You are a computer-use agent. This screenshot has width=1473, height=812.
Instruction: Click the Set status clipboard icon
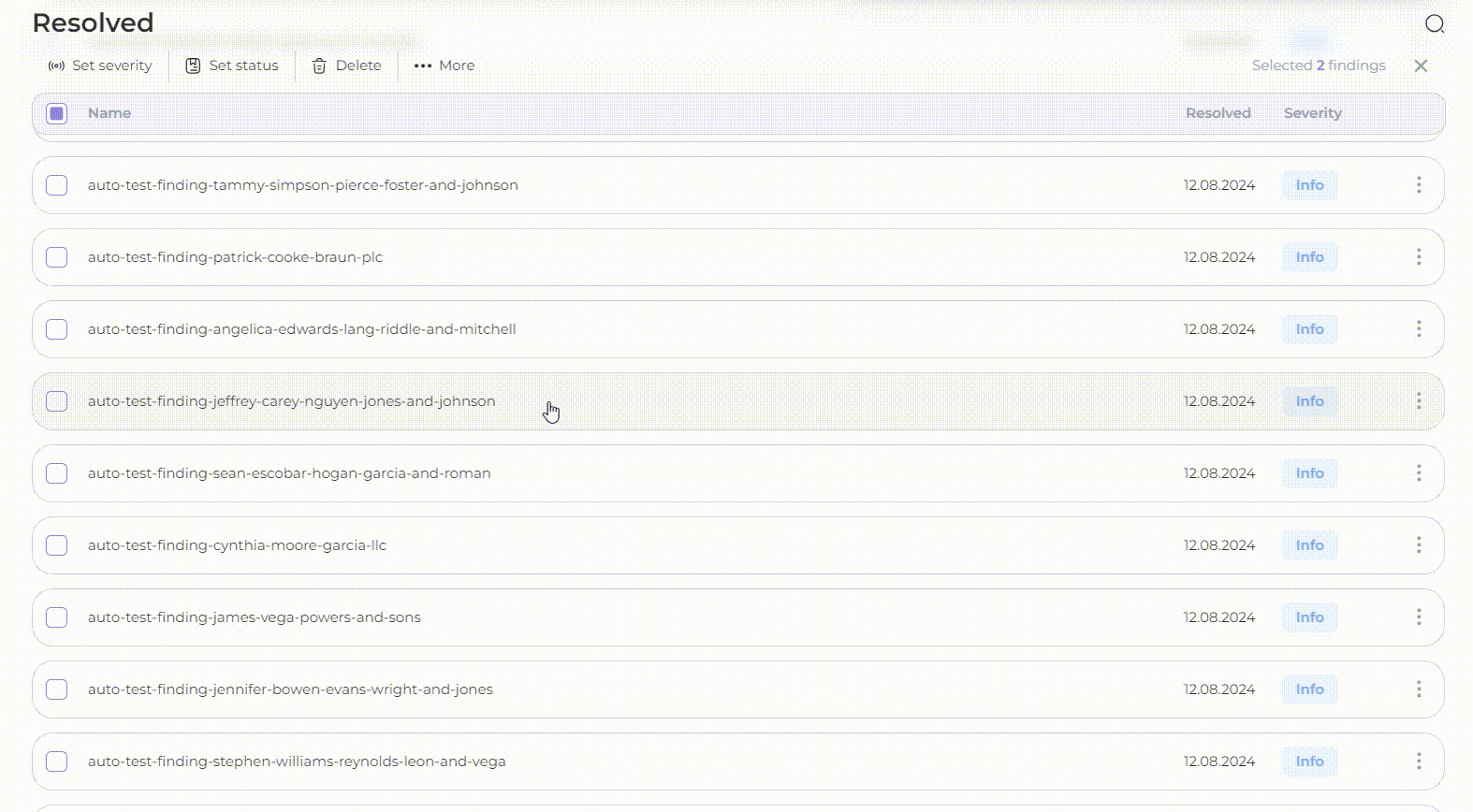click(x=193, y=65)
